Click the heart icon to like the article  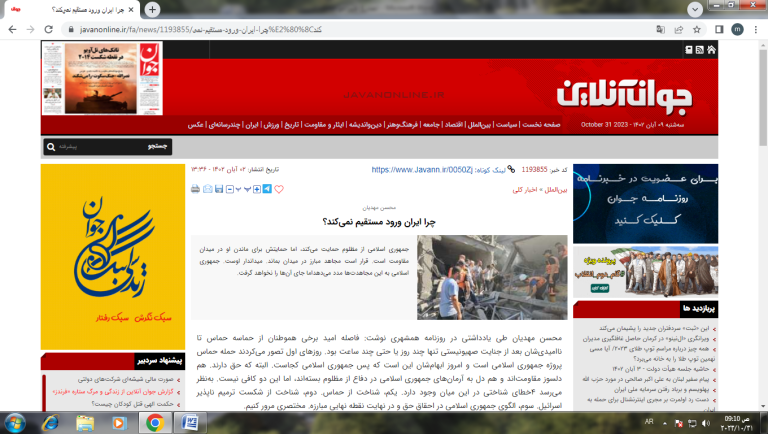tap(279, 189)
